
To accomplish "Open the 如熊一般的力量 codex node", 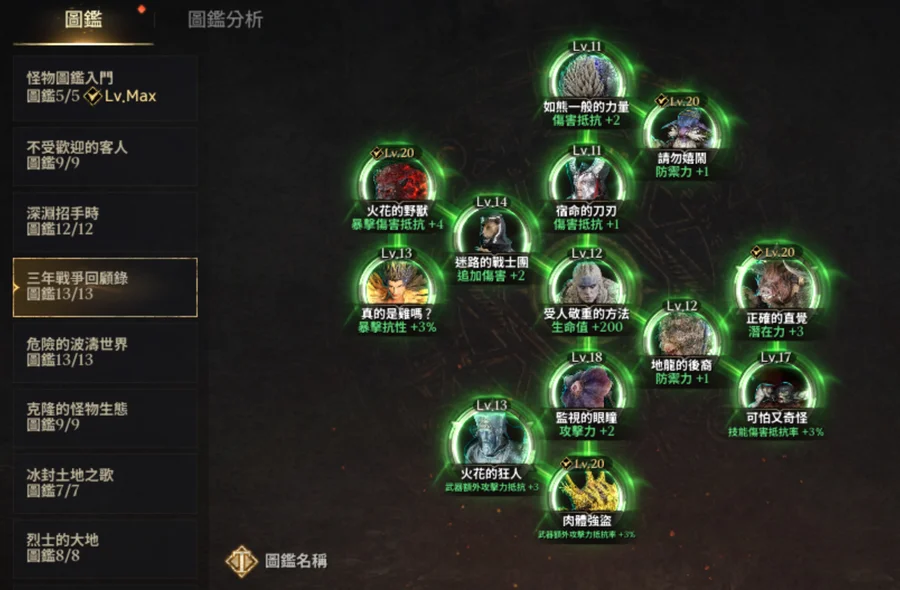I will pos(587,76).
